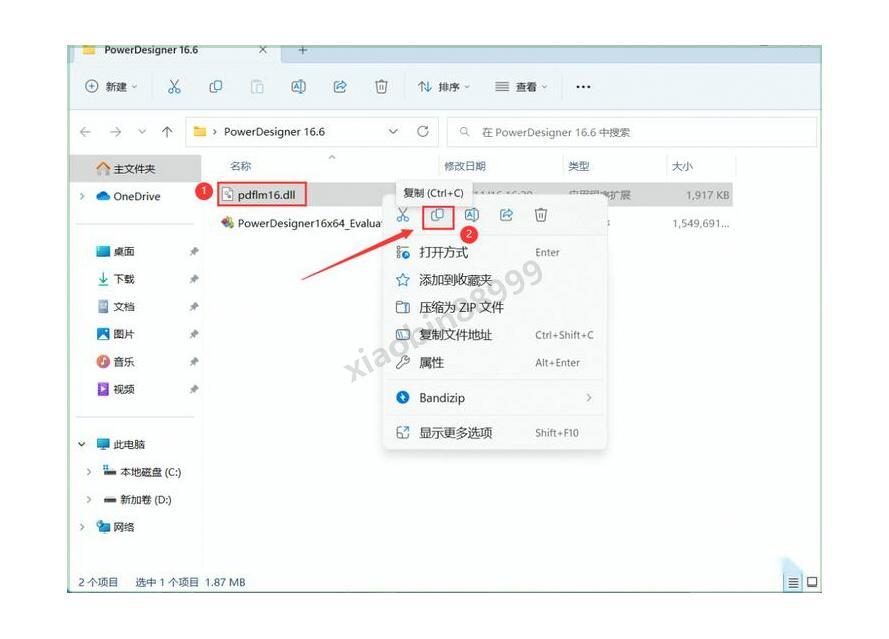Expand OneDrive in the navigation pane

[x=83, y=196]
